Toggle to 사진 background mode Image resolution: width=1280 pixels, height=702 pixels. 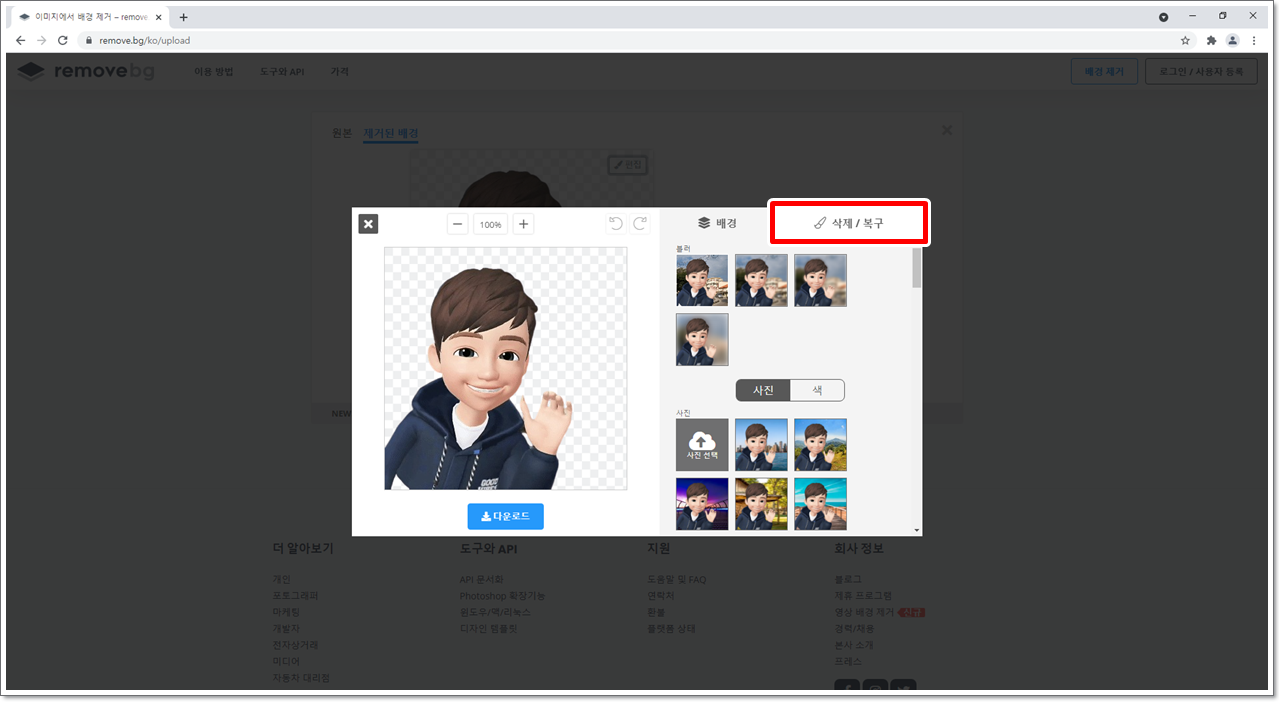click(x=763, y=390)
